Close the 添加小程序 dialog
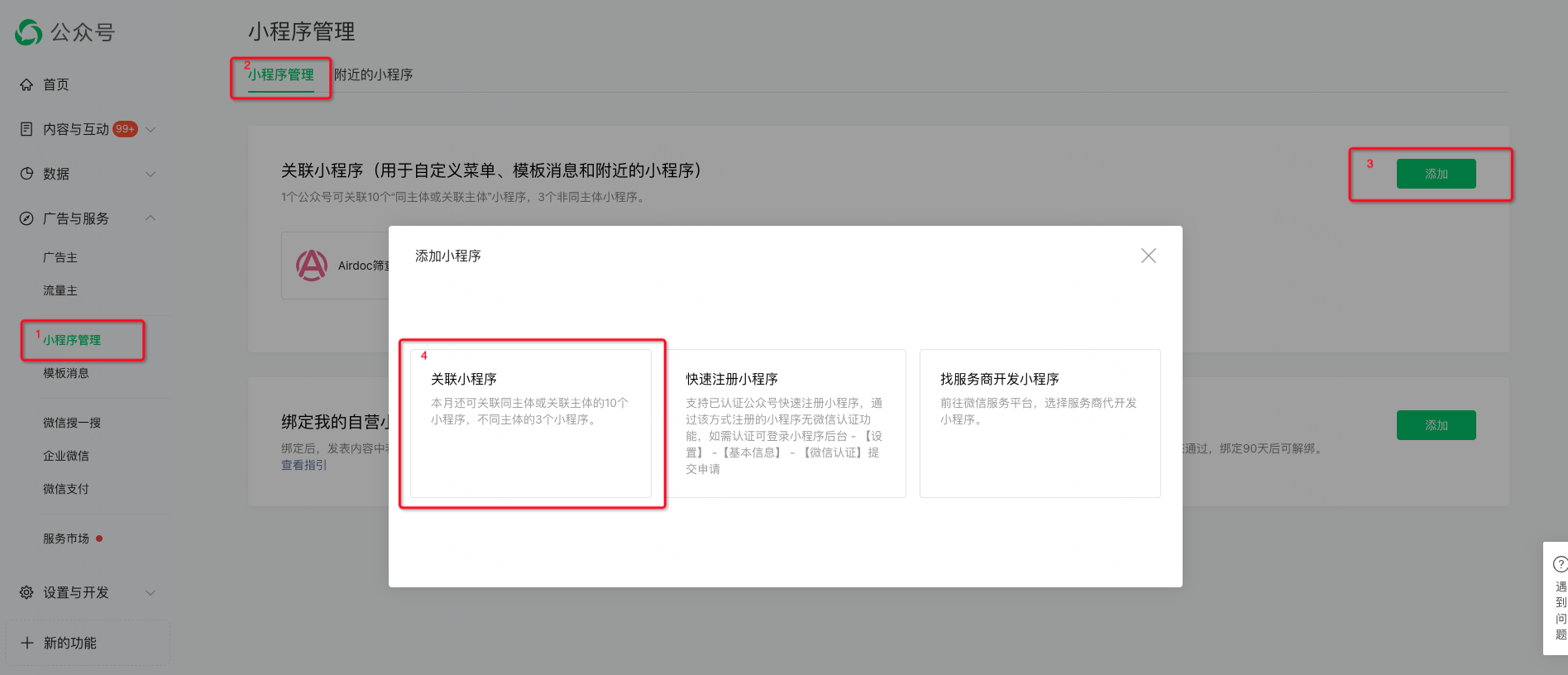1568x675 pixels. click(x=1148, y=256)
